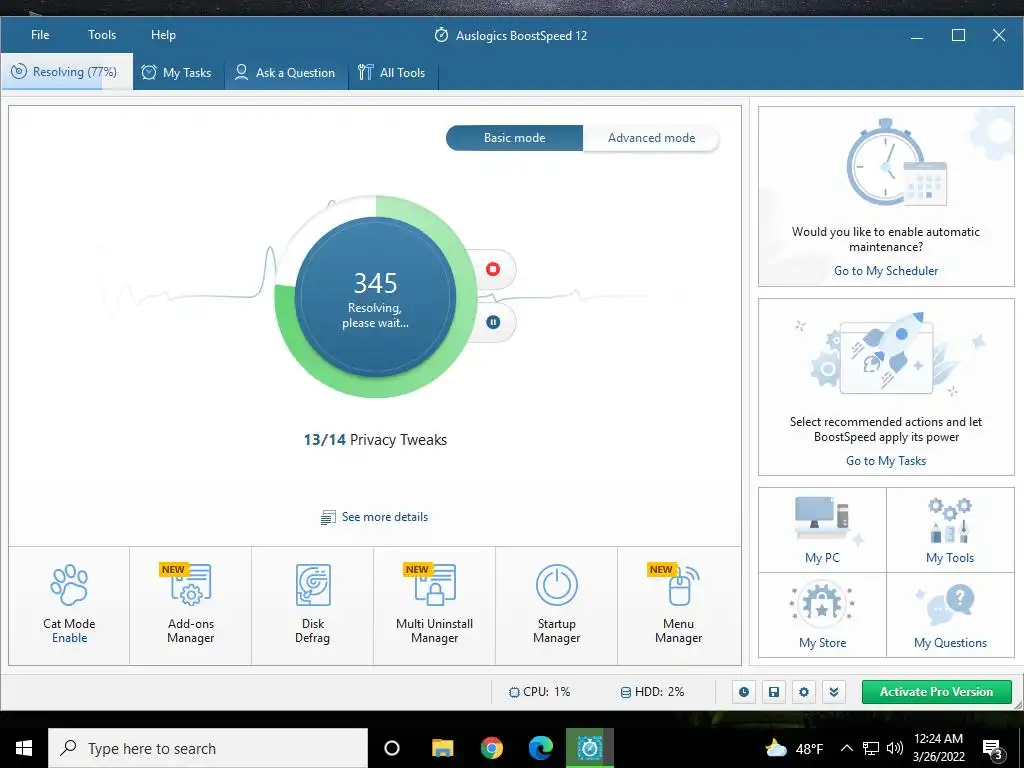
Task: Click the 13/14 Privacy Tweaks label
Action: (x=375, y=440)
